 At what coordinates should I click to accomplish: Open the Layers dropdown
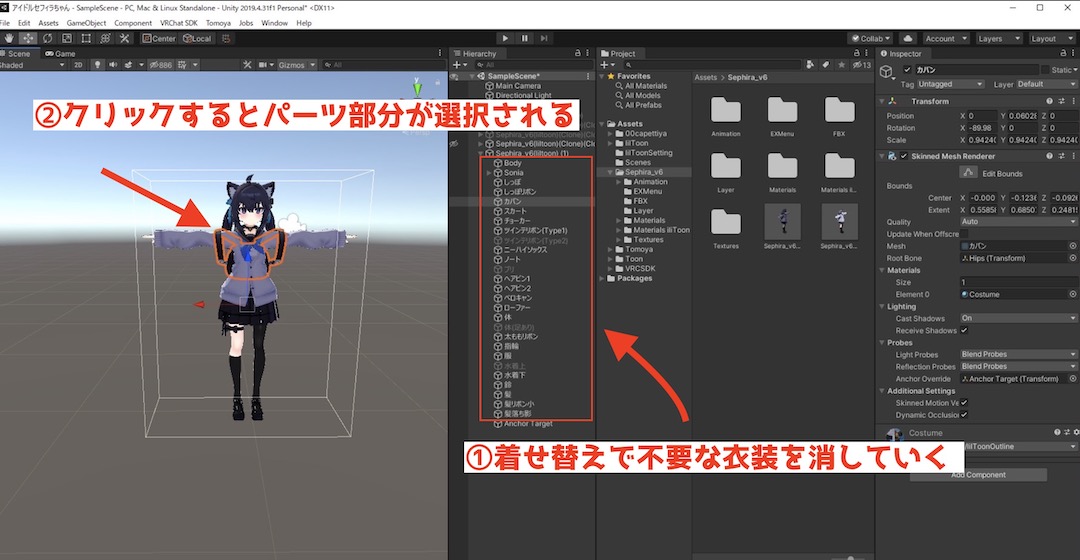[999, 39]
